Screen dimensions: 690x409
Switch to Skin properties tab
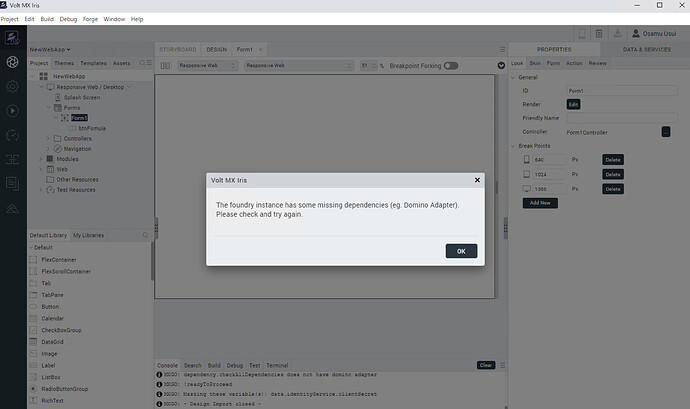(x=535, y=63)
